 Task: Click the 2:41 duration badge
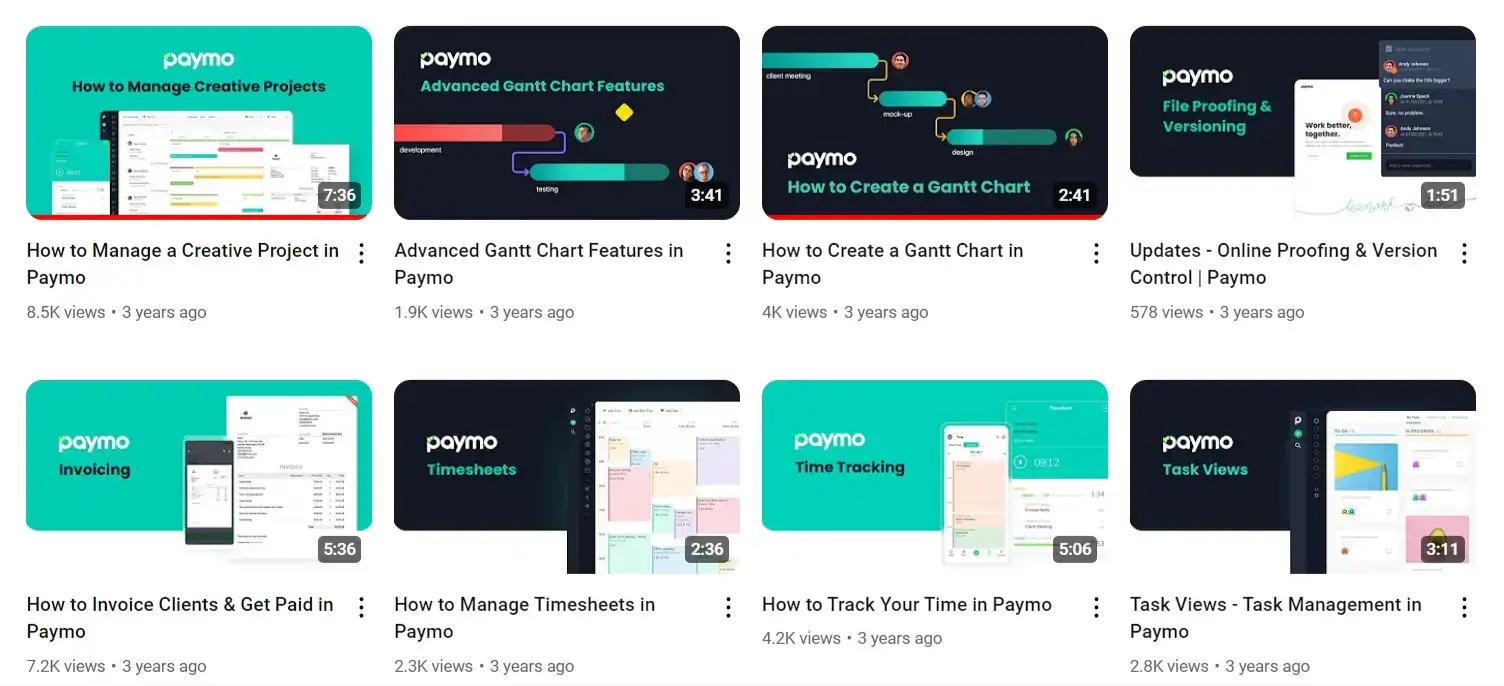[x=1075, y=195]
